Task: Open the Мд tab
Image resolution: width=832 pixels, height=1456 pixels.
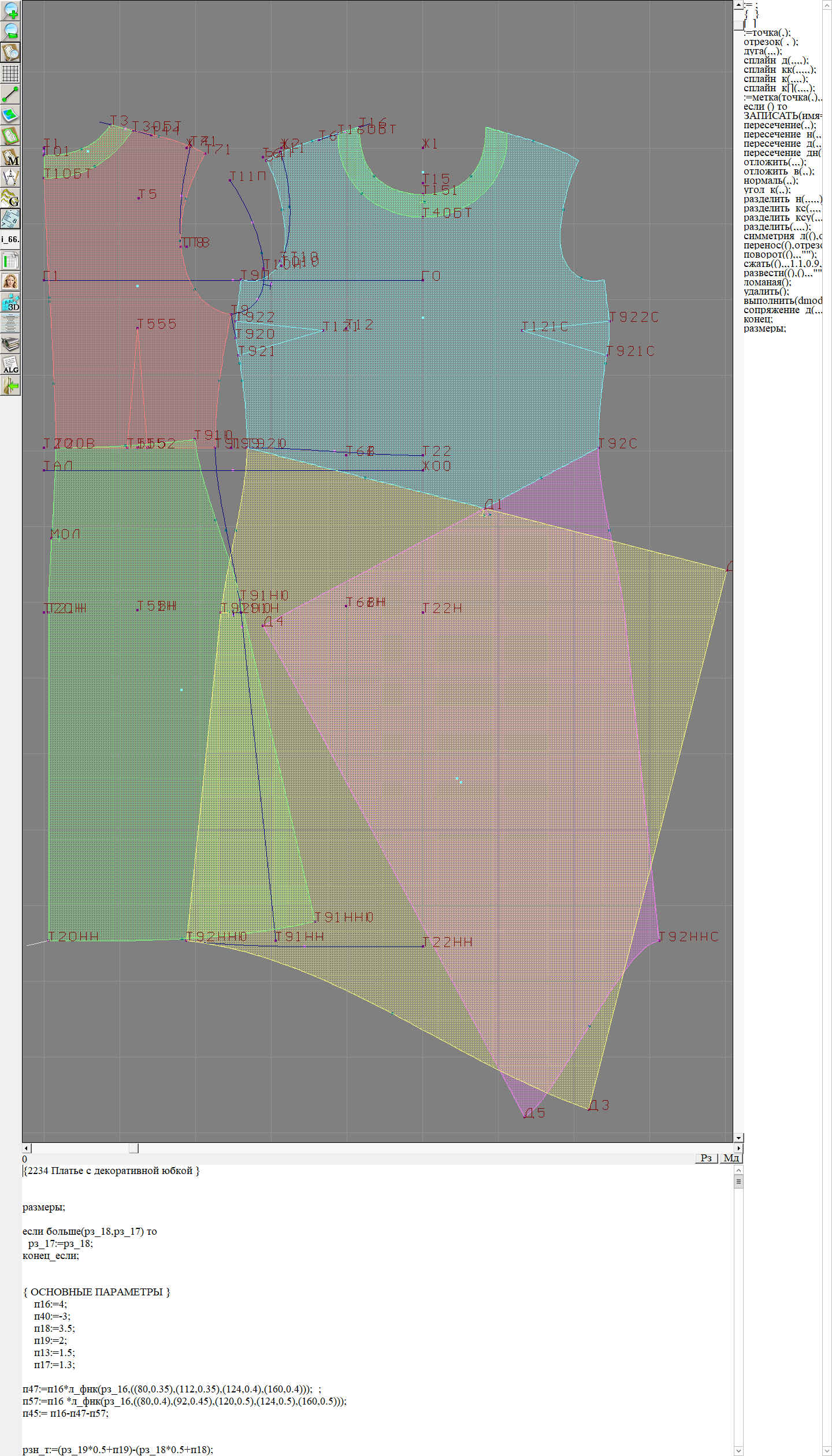Action: [x=730, y=1158]
